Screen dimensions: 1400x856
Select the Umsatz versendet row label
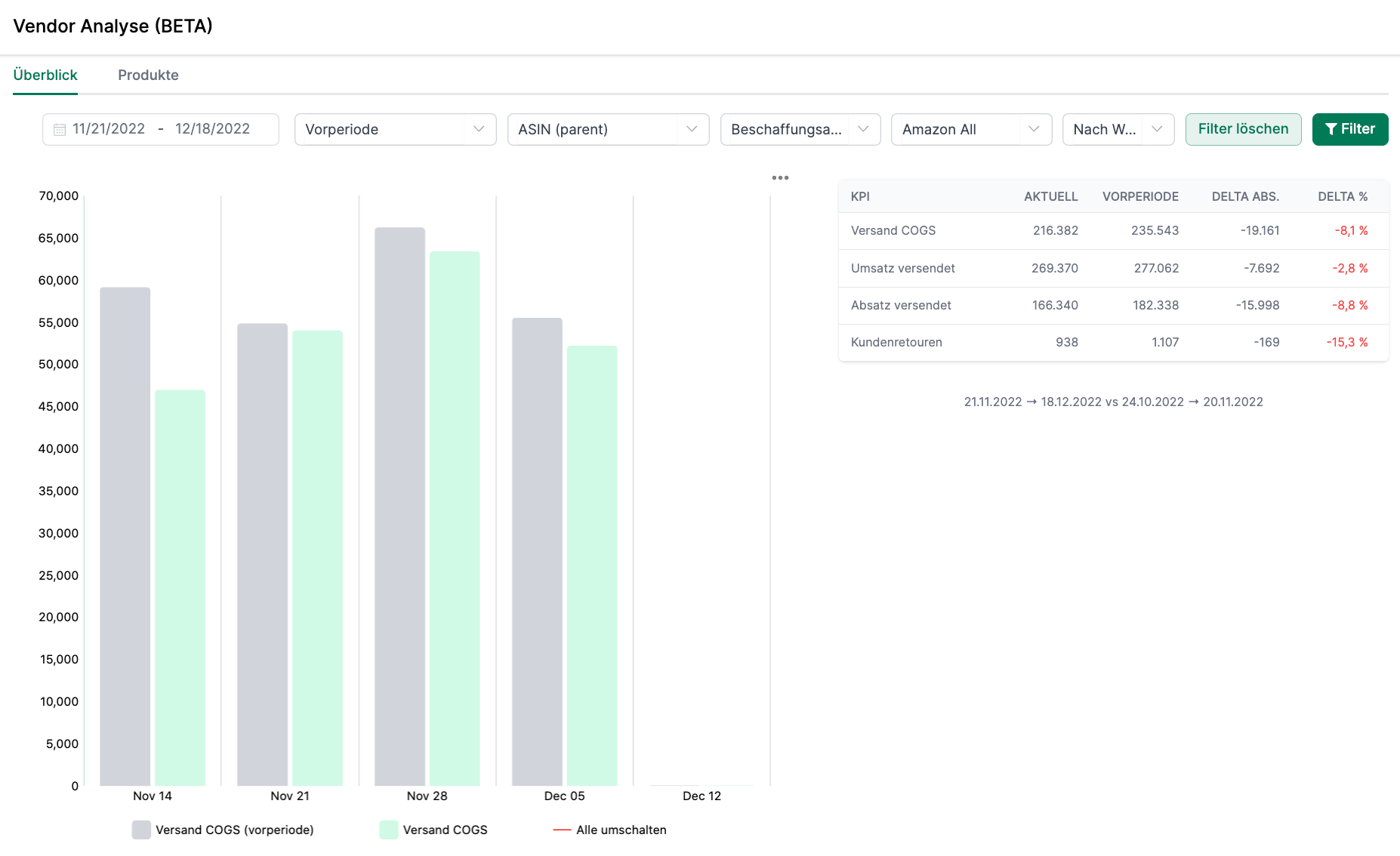(x=903, y=269)
